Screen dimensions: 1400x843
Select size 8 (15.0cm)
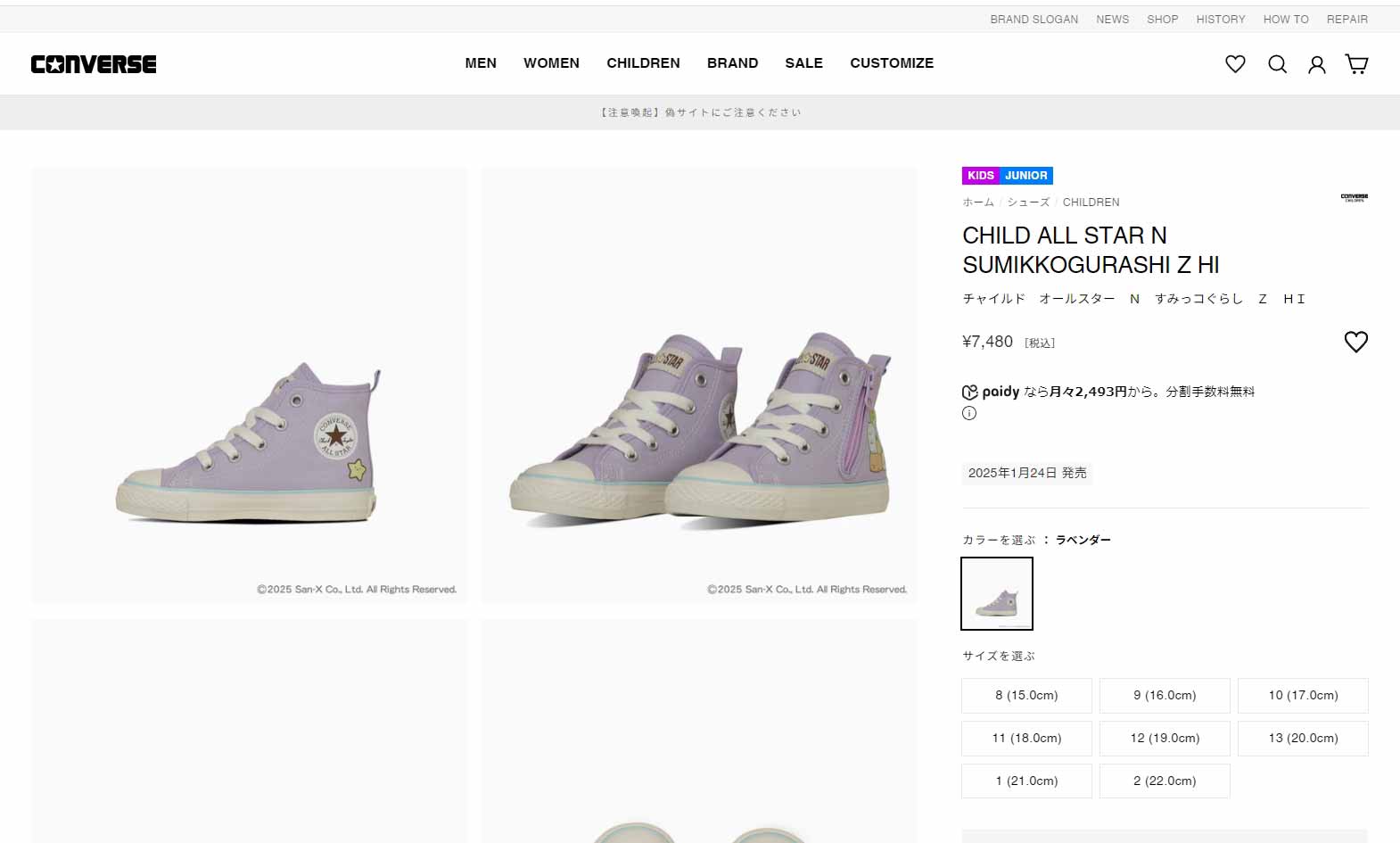tap(1026, 696)
